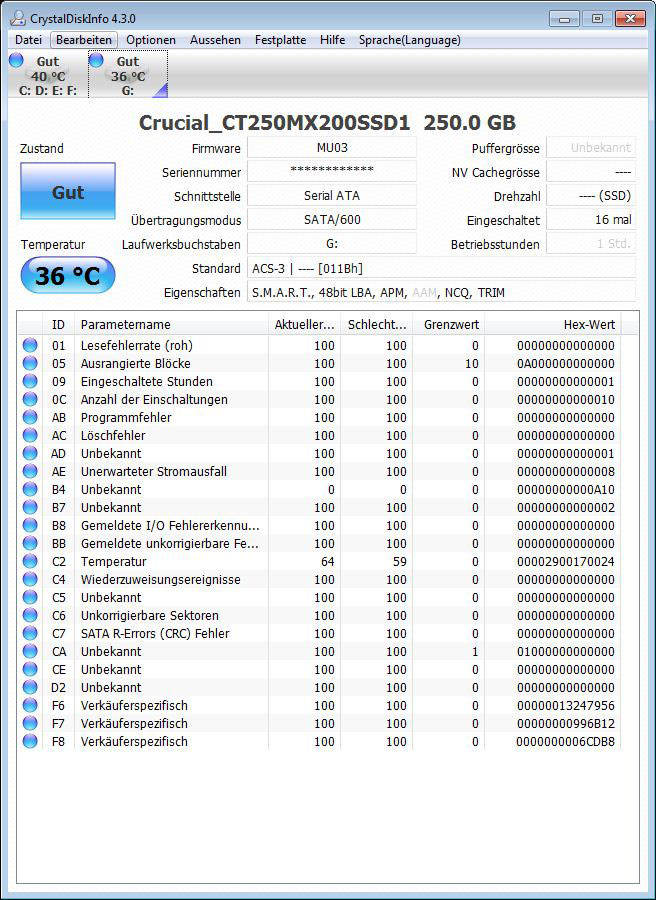This screenshot has width=656, height=900.
Task: Click the Laufwerksbuchstaben field showing G:
Action: (332, 243)
